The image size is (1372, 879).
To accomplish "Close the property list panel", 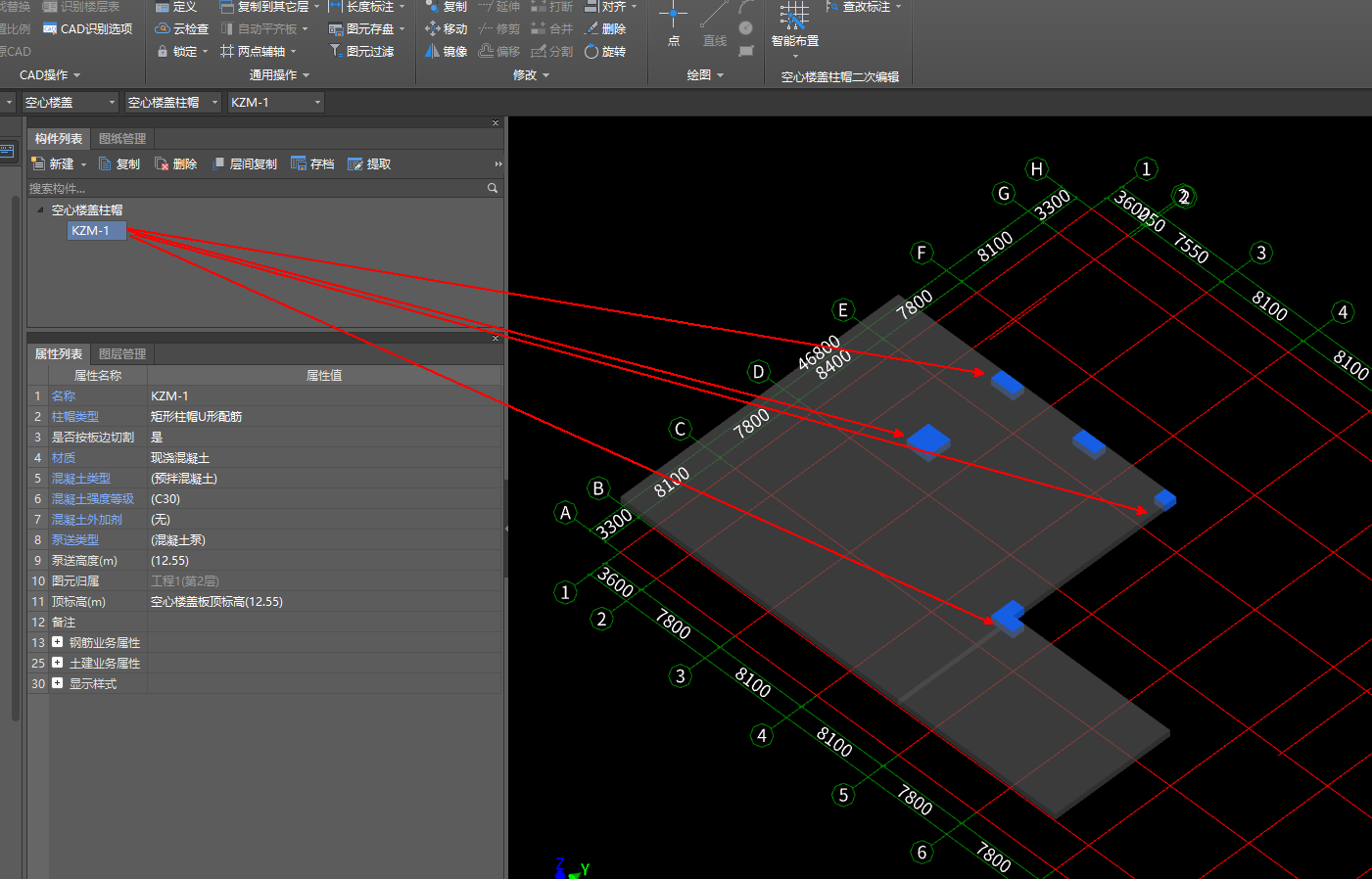I will (x=496, y=338).
